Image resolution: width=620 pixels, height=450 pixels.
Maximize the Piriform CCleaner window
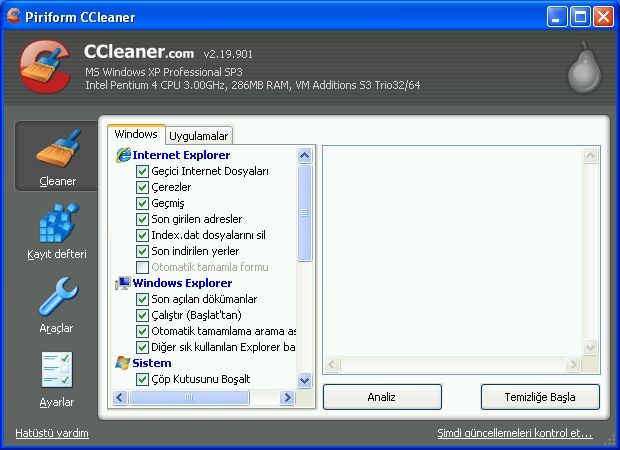coord(580,17)
